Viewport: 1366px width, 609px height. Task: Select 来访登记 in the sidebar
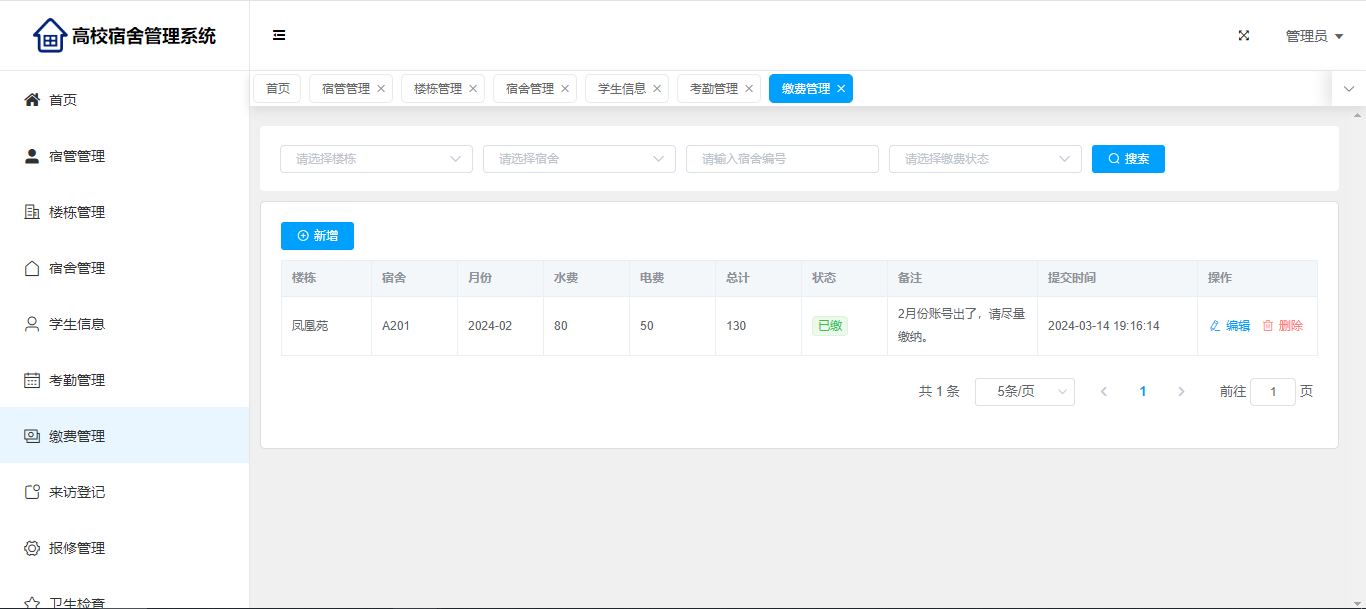click(x=77, y=492)
